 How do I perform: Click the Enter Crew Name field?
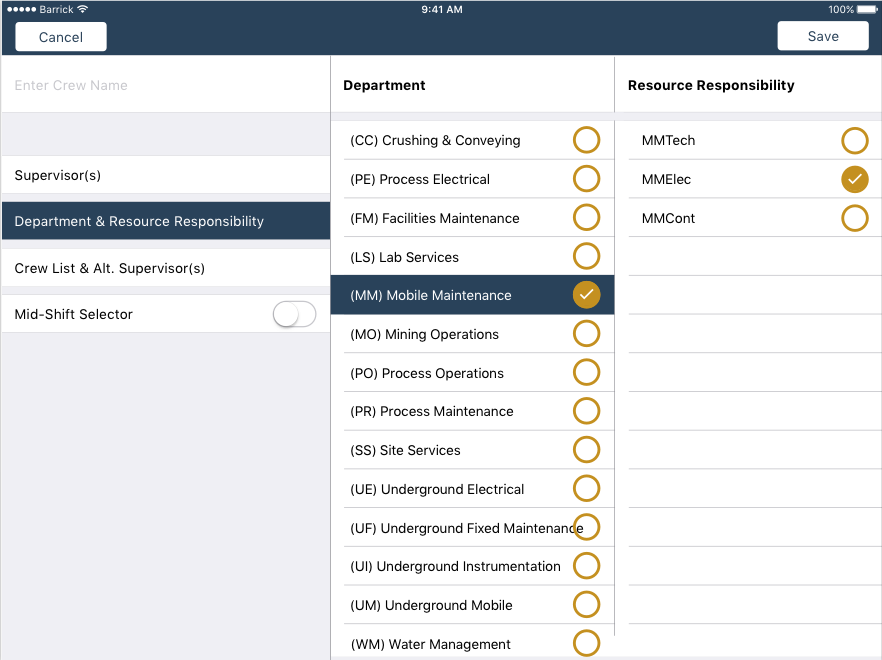point(165,85)
